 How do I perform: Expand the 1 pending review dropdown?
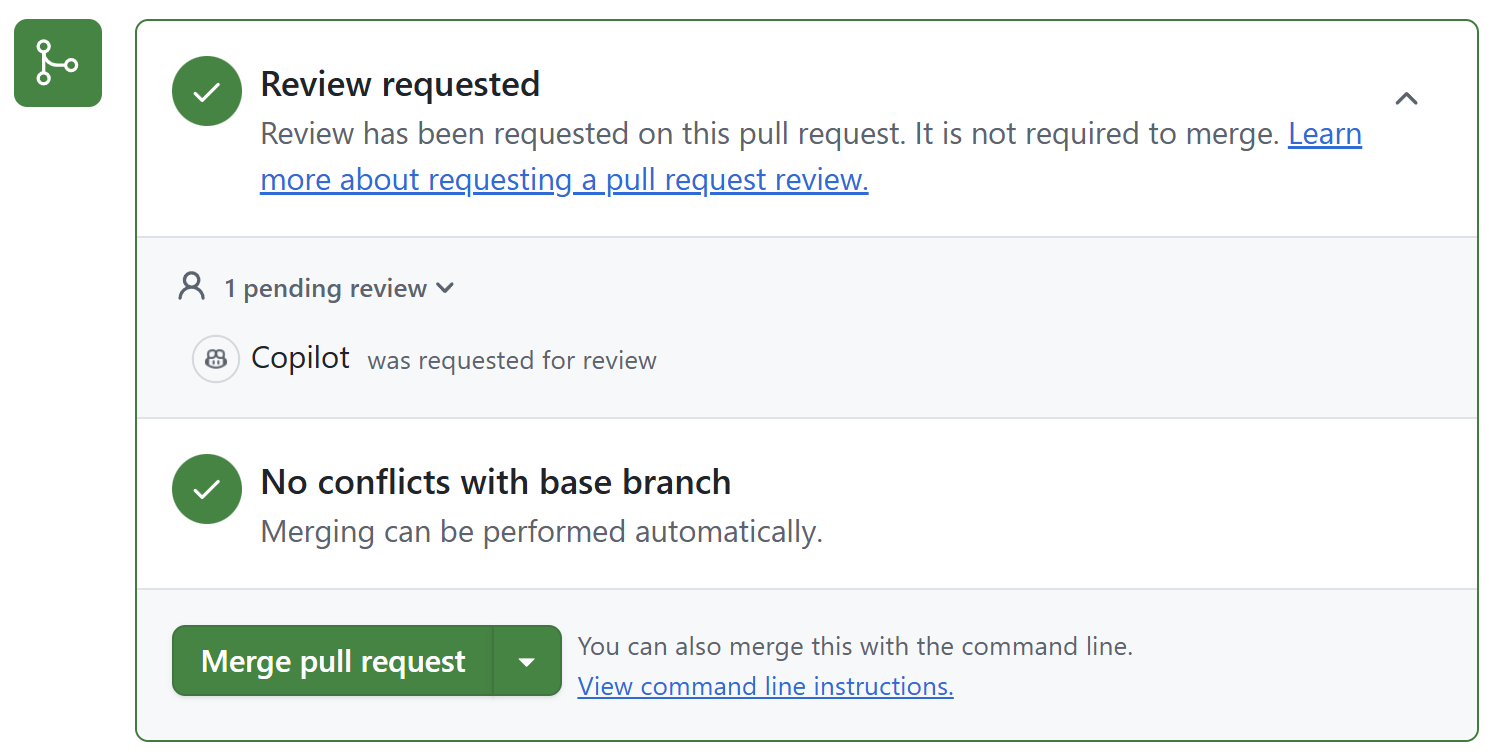click(445, 288)
